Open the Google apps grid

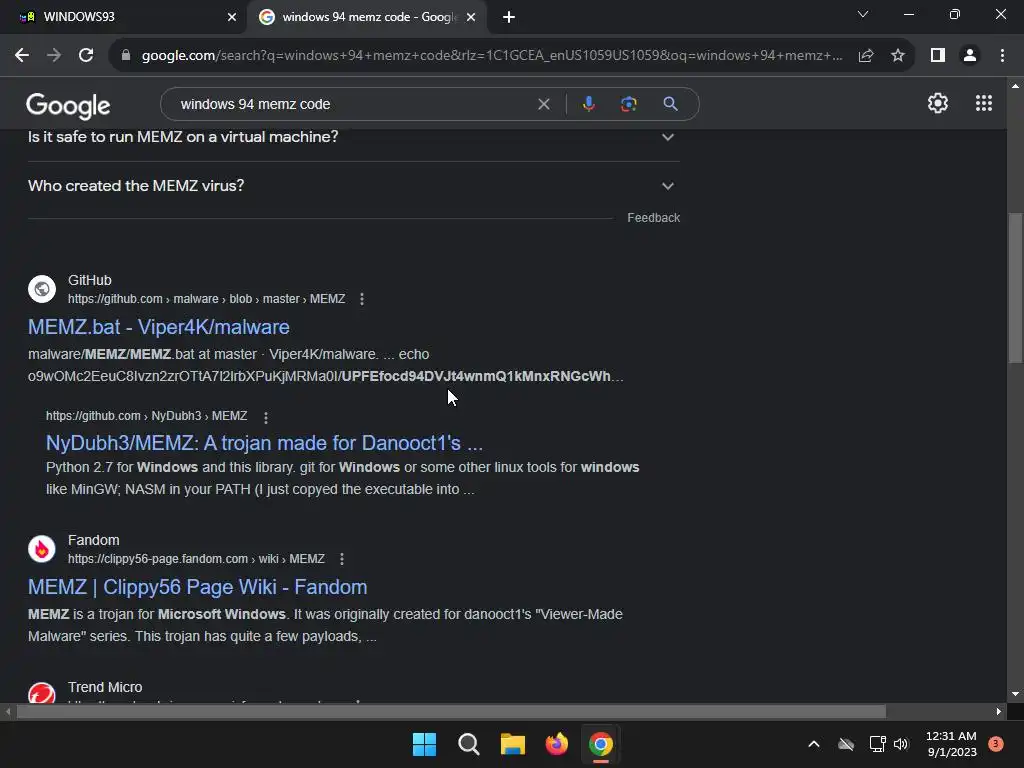tap(984, 103)
